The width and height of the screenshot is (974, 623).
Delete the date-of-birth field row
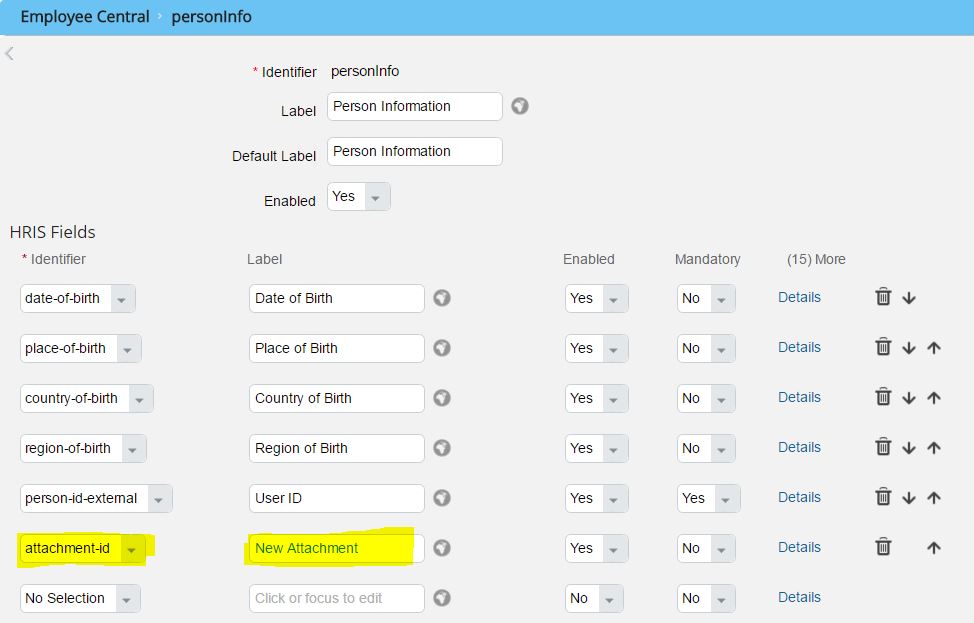click(883, 297)
